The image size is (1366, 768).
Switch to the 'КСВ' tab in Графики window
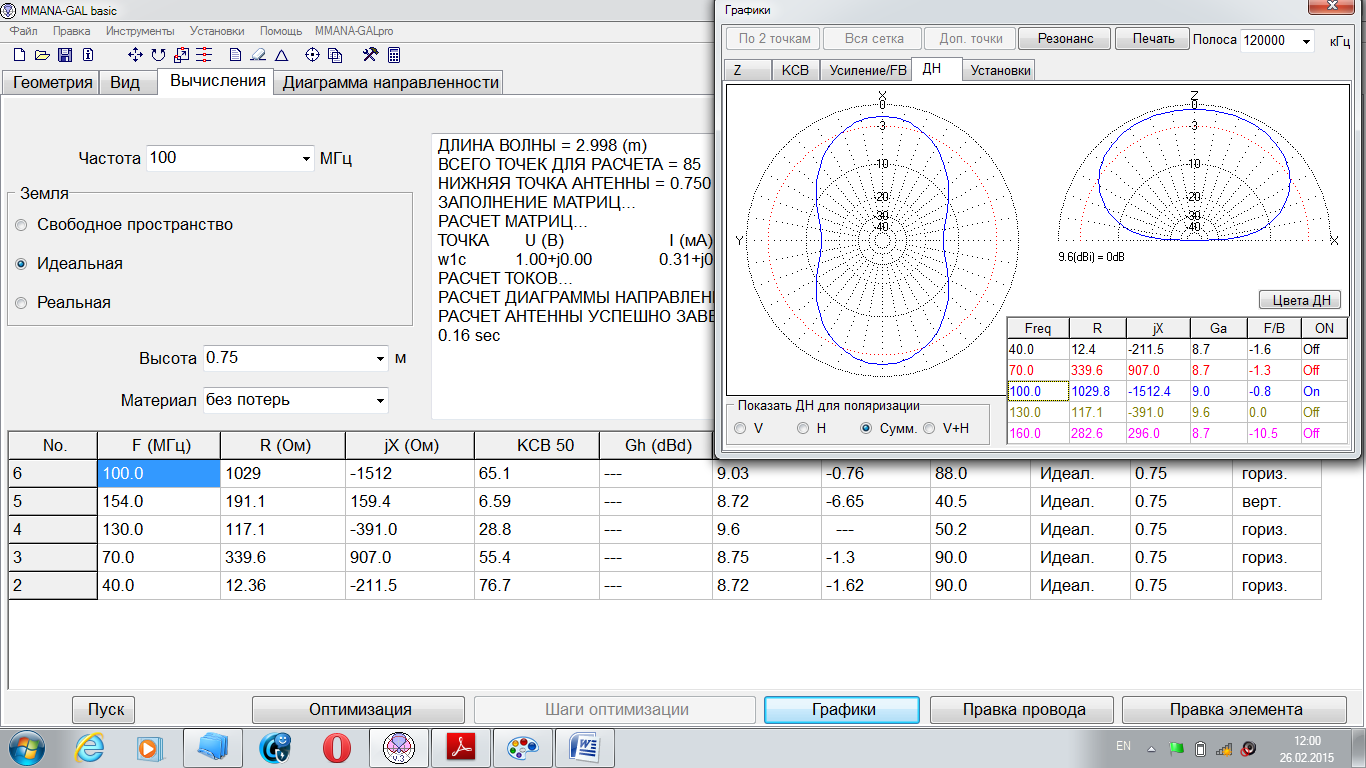(x=795, y=70)
